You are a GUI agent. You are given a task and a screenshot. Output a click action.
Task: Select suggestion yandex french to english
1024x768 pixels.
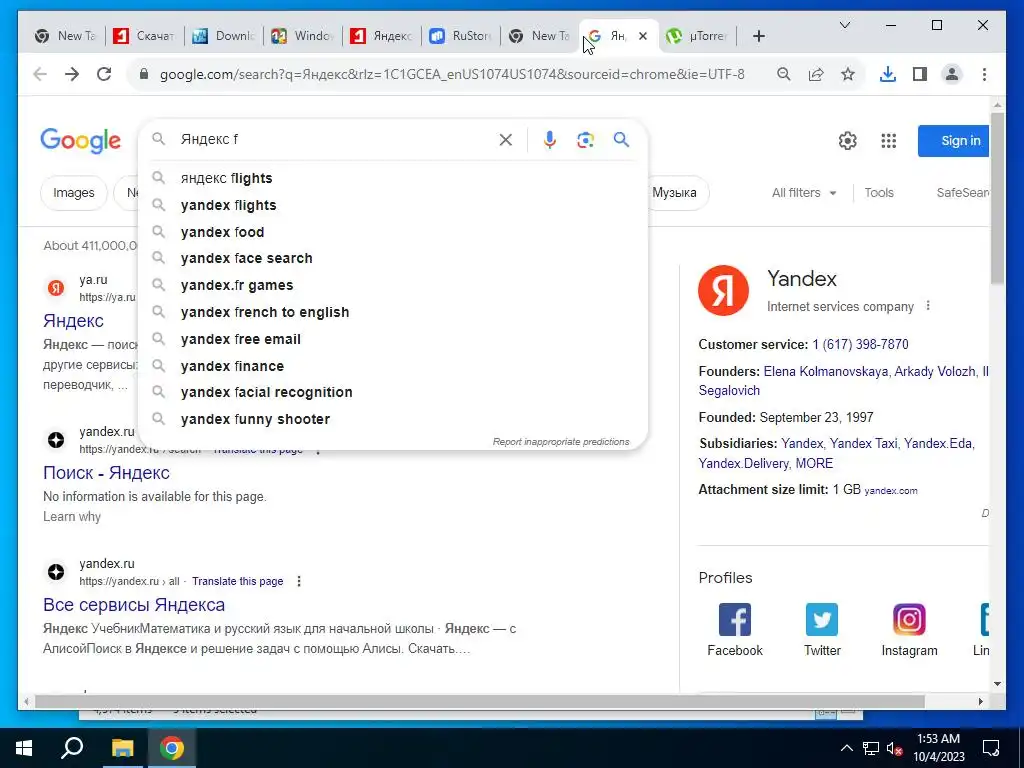[393, 312]
